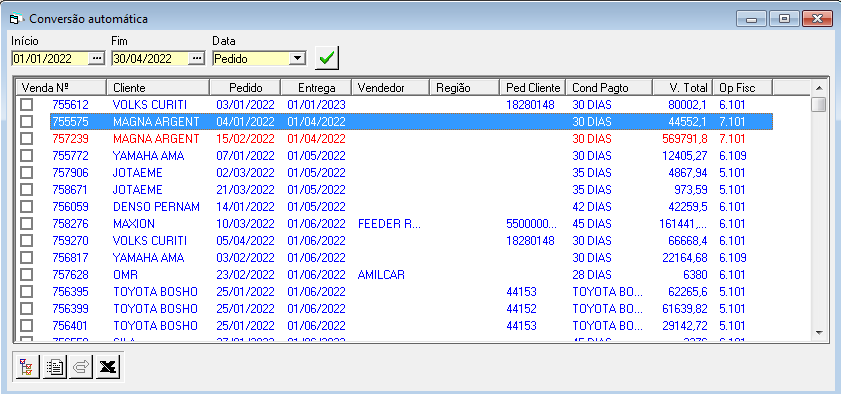Viewport: 841px width, 394px height.
Task: Toggle the checkbox for sale 757906
Action: tap(26, 173)
